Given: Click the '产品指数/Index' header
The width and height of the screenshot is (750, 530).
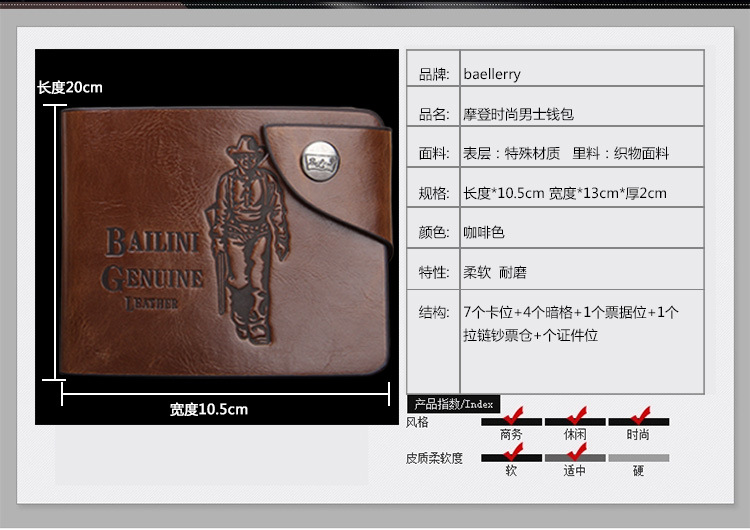Looking at the screenshot, I should 453,404.
